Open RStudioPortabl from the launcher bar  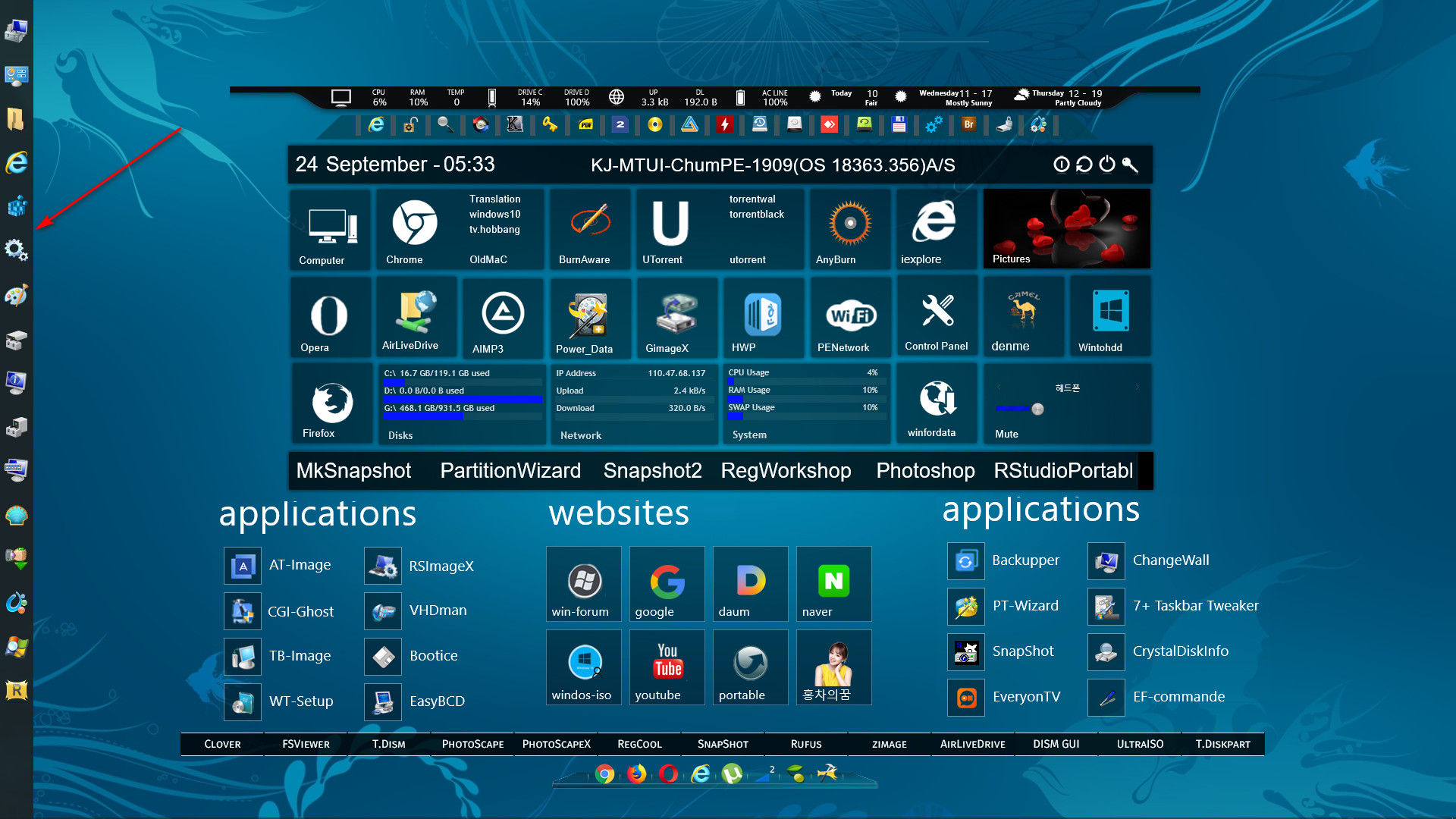tap(1063, 470)
